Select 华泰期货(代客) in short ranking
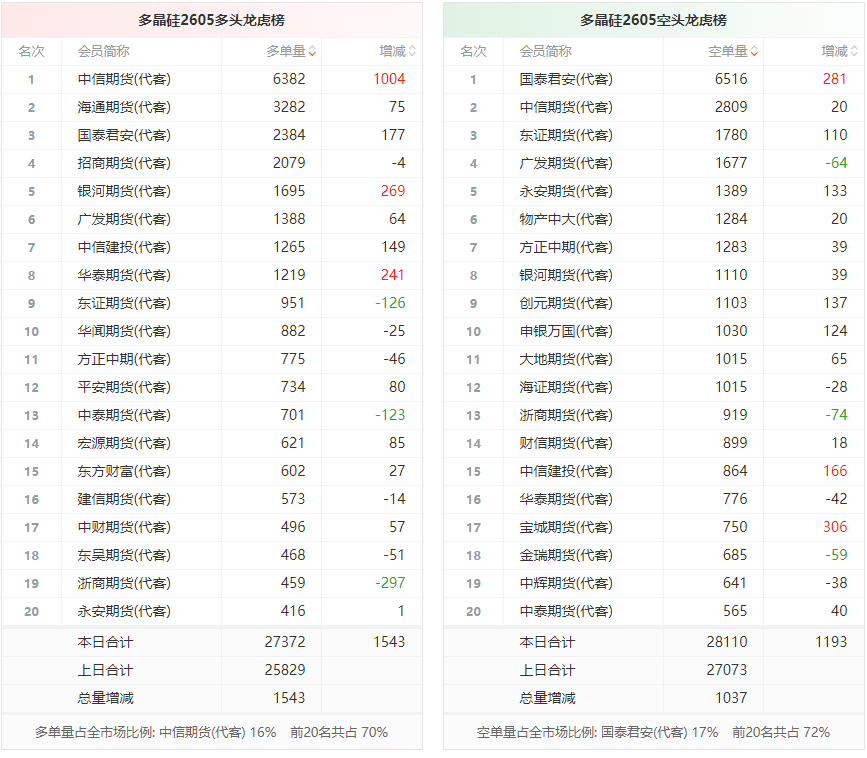 (x=566, y=499)
